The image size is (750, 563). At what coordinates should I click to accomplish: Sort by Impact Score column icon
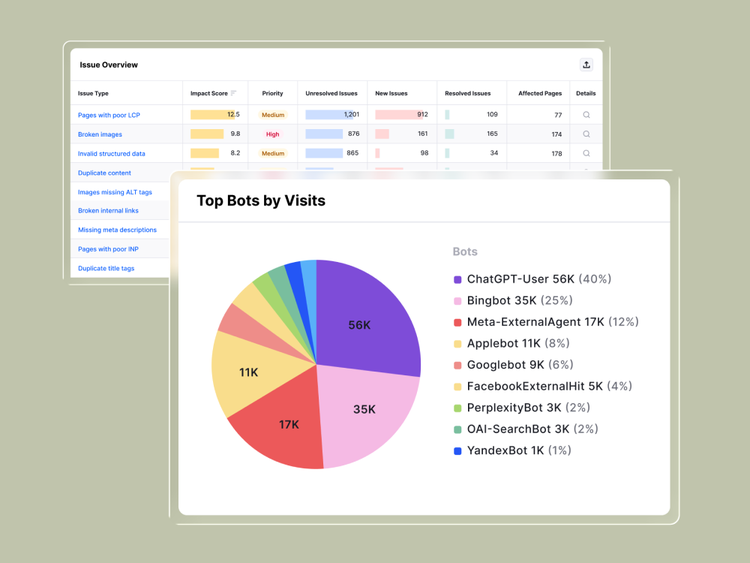pyautogui.click(x=233, y=93)
